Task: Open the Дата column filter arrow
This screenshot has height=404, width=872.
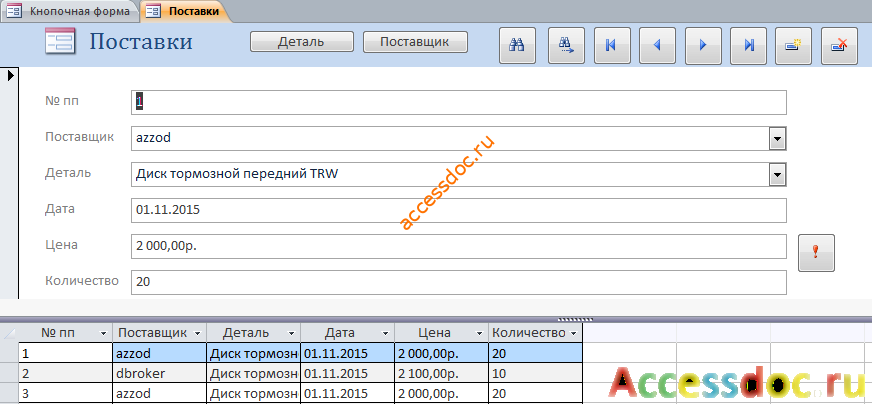Action: [385, 333]
